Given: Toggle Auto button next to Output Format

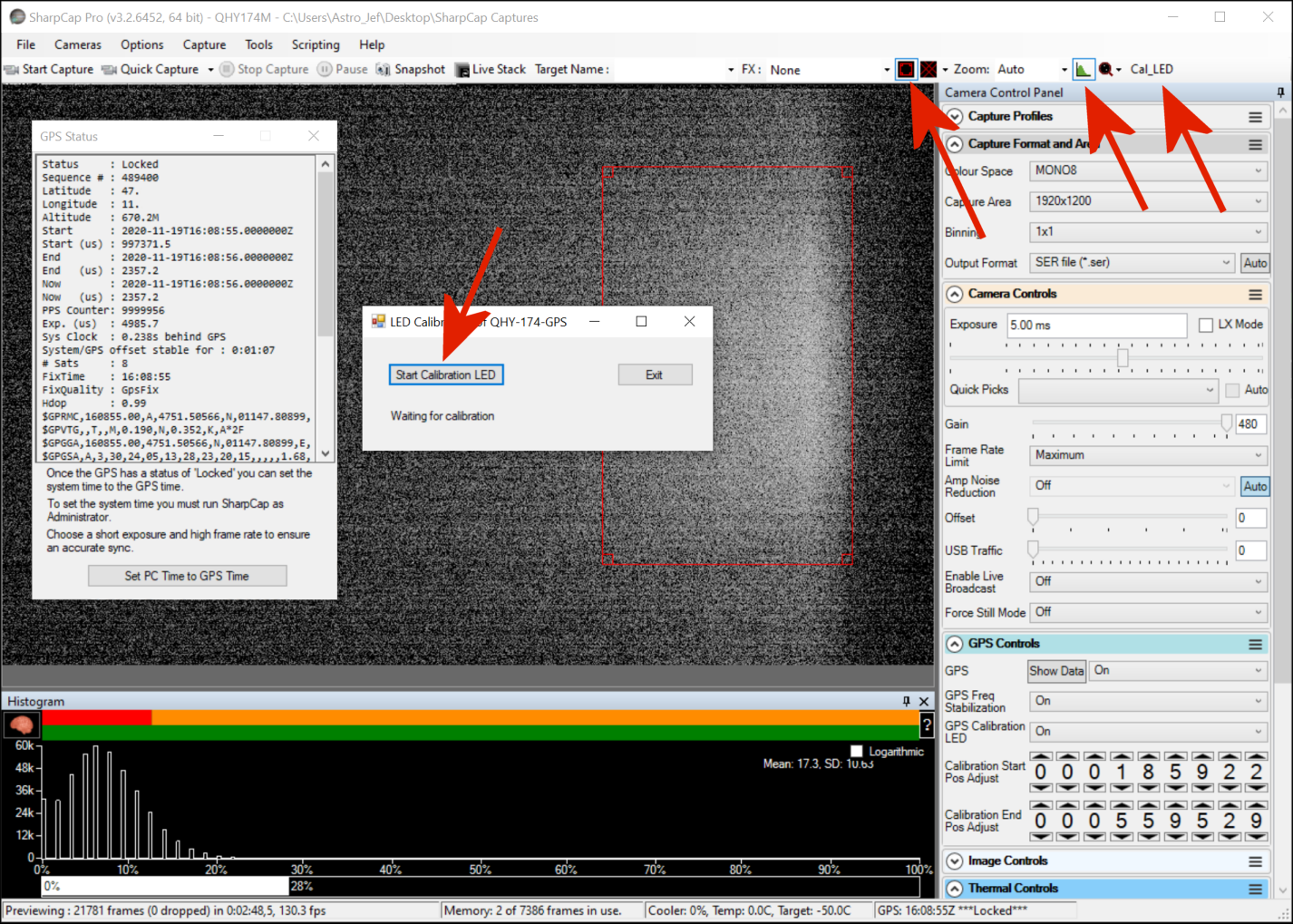Looking at the screenshot, I should (1255, 263).
